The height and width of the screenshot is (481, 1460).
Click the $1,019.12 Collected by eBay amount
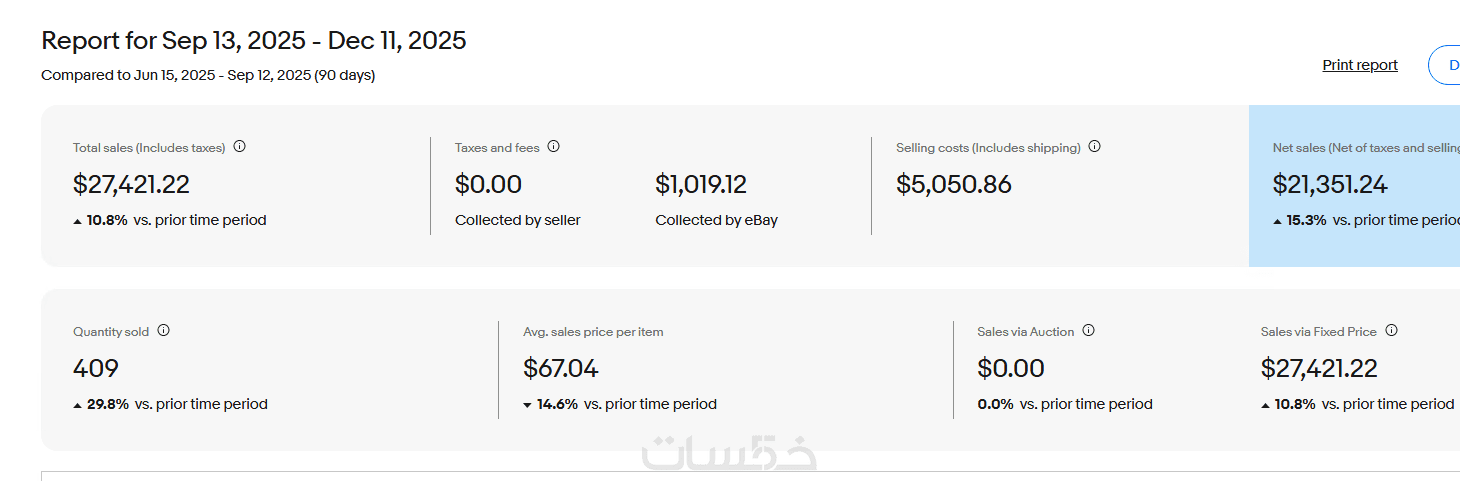tap(700, 185)
